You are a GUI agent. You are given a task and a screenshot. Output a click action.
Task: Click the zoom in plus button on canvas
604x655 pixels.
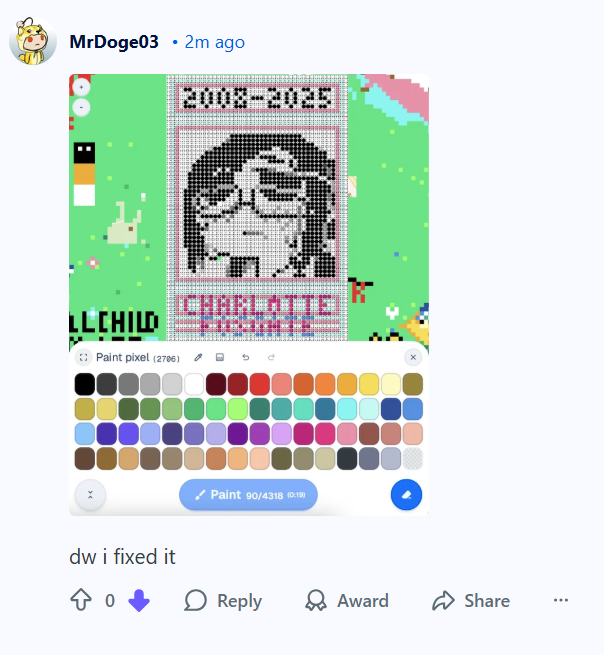click(81, 87)
